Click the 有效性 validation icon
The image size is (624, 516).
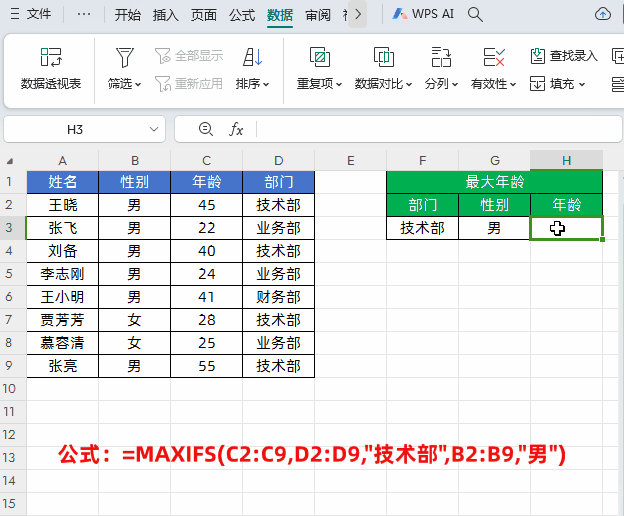point(493,57)
